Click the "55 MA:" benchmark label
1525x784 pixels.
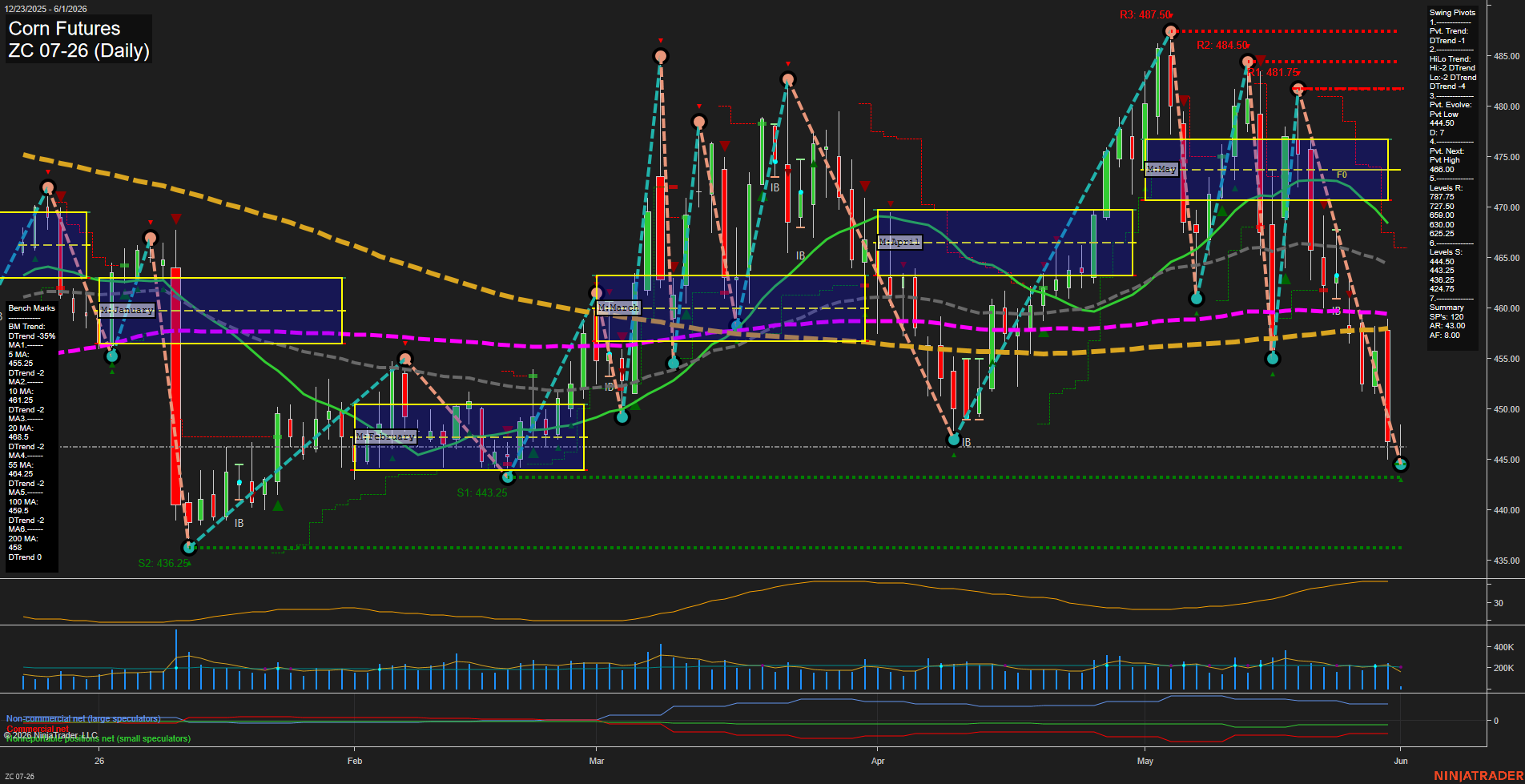21,465
